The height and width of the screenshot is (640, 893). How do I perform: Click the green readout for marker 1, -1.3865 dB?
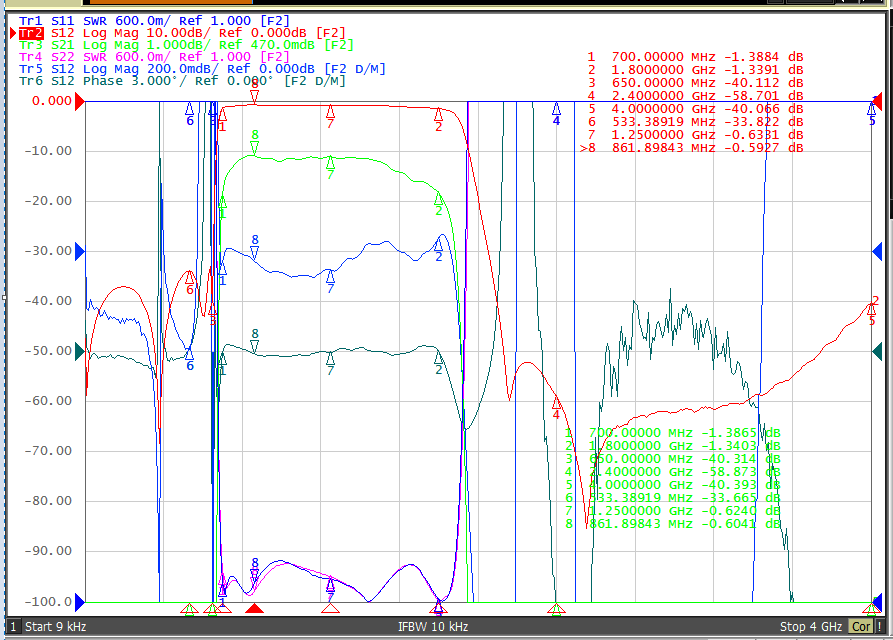673,433
